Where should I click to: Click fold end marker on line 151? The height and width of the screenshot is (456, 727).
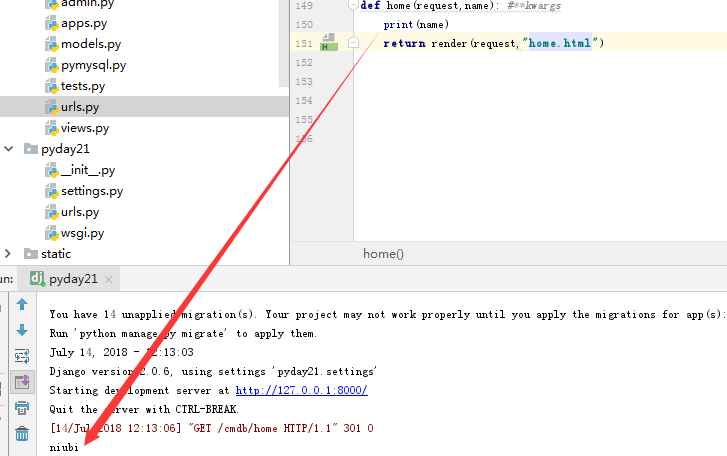[x=353, y=43]
